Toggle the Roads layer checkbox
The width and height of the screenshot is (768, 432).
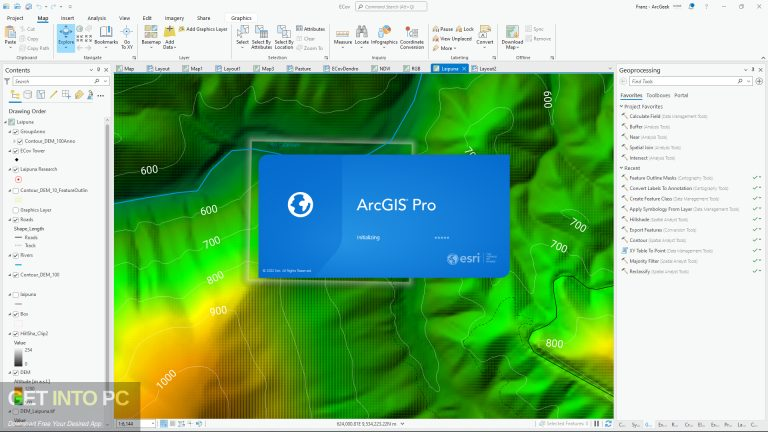[x=16, y=219]
